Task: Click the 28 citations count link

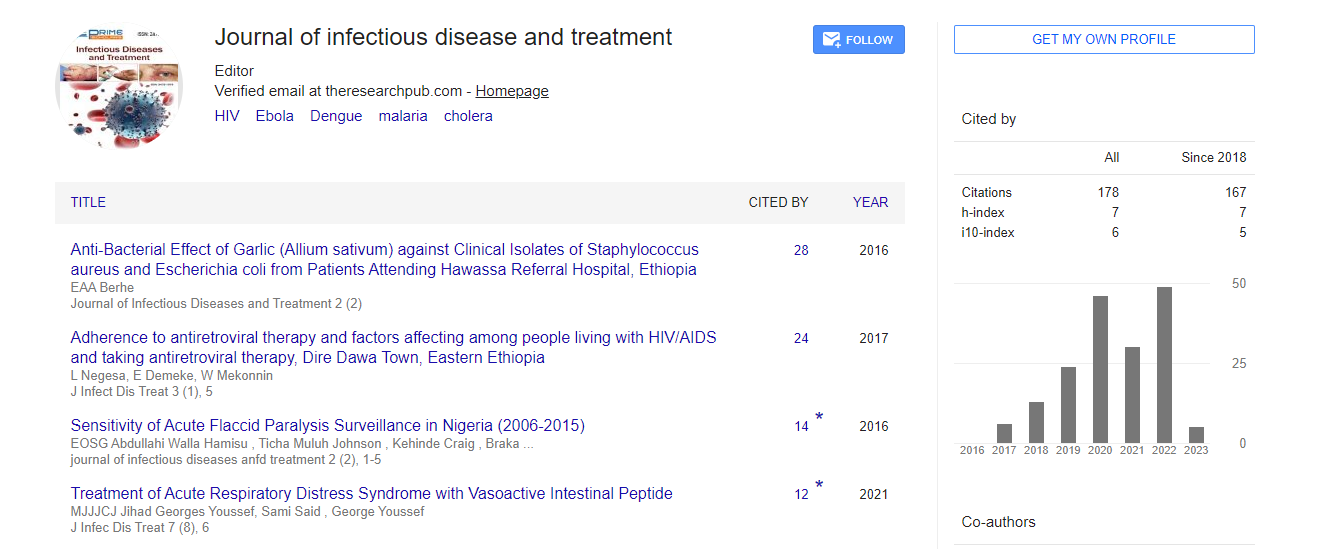Action: click(801, 250)
